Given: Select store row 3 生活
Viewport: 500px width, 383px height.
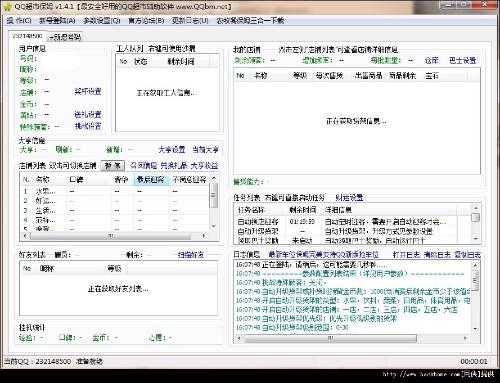Looking at the screenshot, I should point(114,211).
